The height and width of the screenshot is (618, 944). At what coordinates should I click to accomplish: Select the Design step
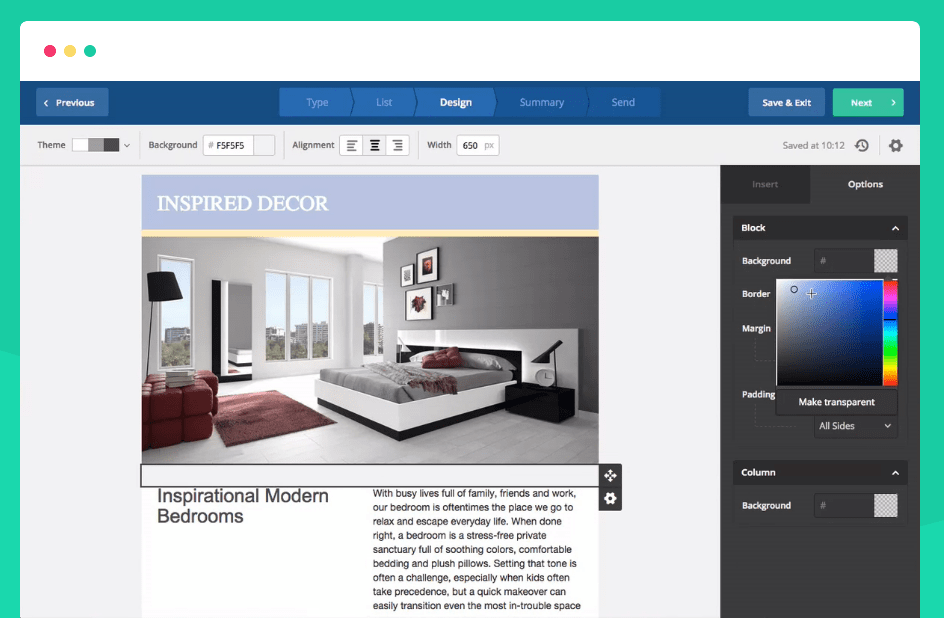(456, 102)
